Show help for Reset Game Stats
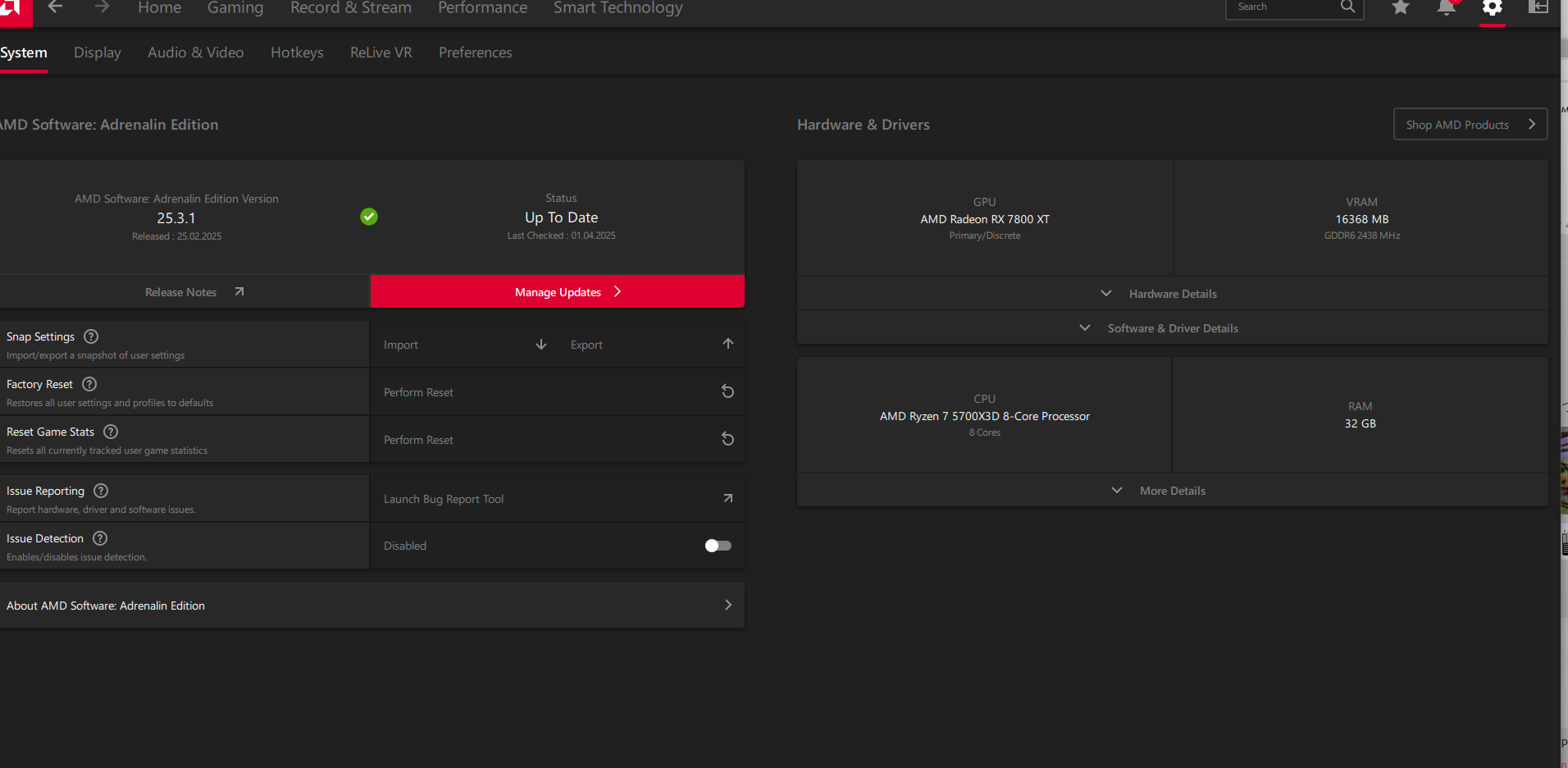1568x768 pixels. [111, 432]
